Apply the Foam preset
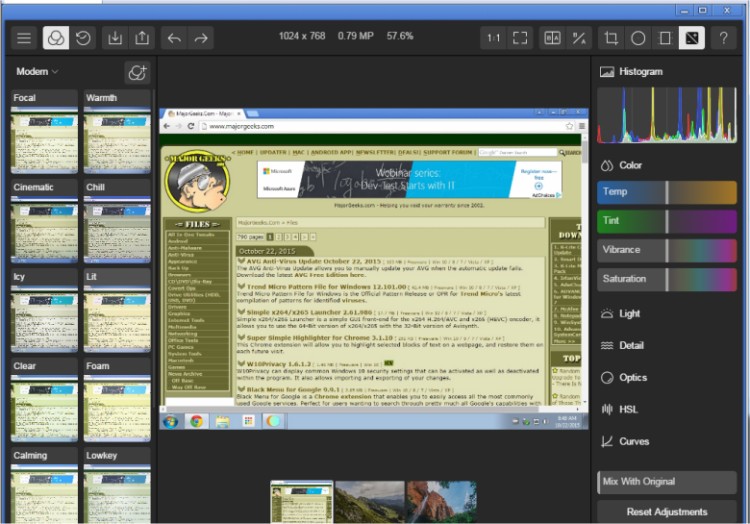The width and height of the screenshot is (750, 524). [117, 400]
